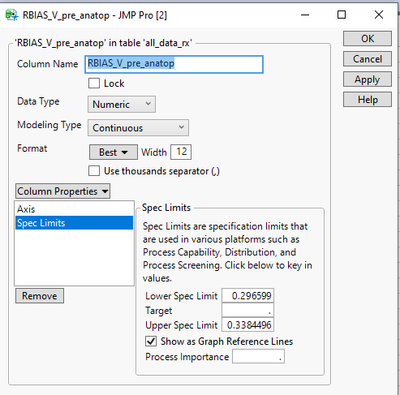The height and width of the screenshot is (395, 400).
Task: Uncheck Show as Graph Reference Lines
Action: coord(151,341)
